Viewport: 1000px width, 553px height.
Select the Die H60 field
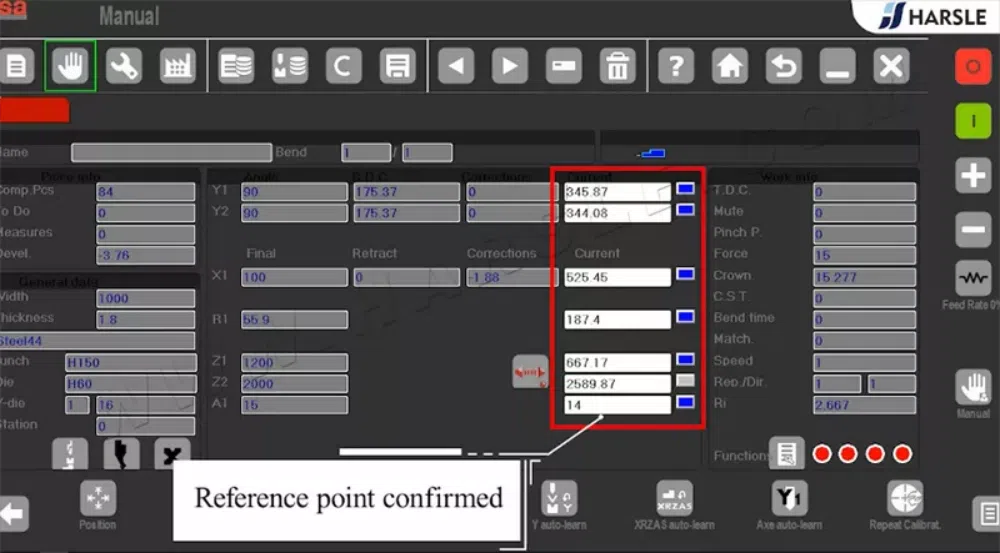(131, 383)
